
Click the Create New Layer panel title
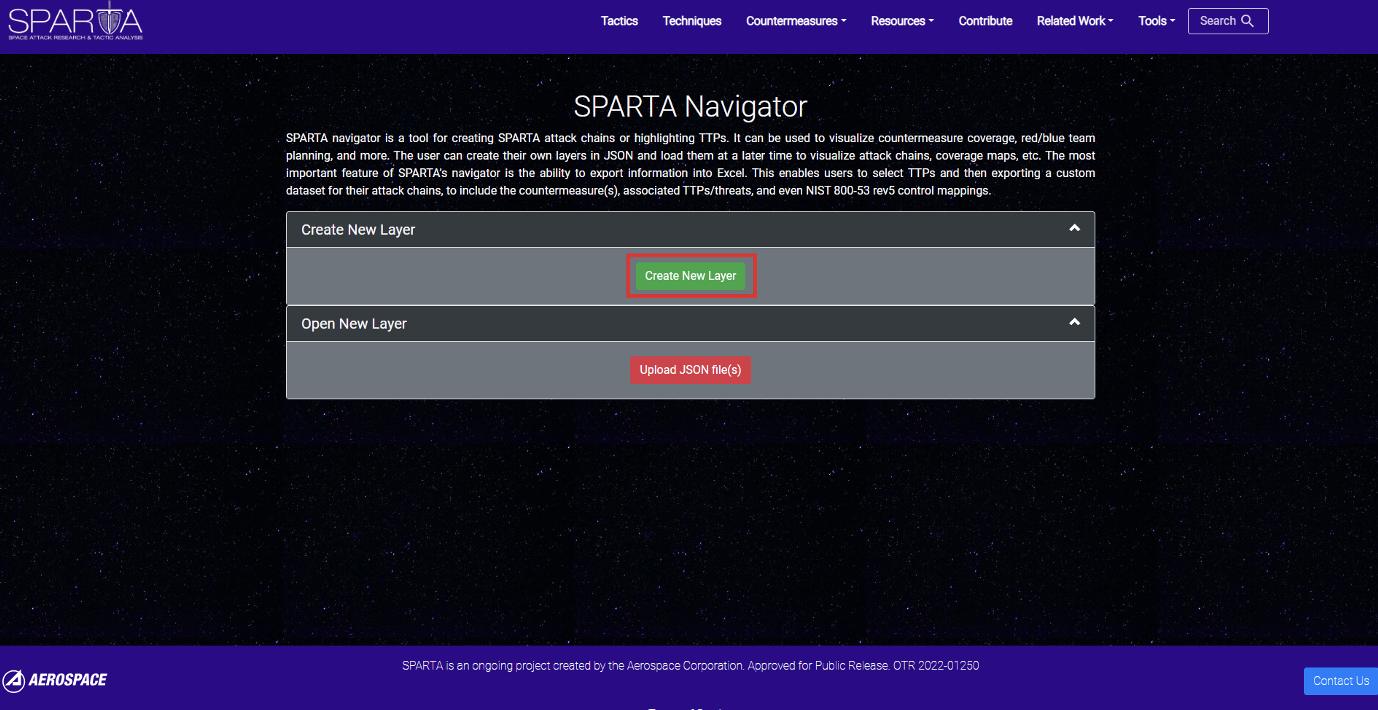coord(358,230)
